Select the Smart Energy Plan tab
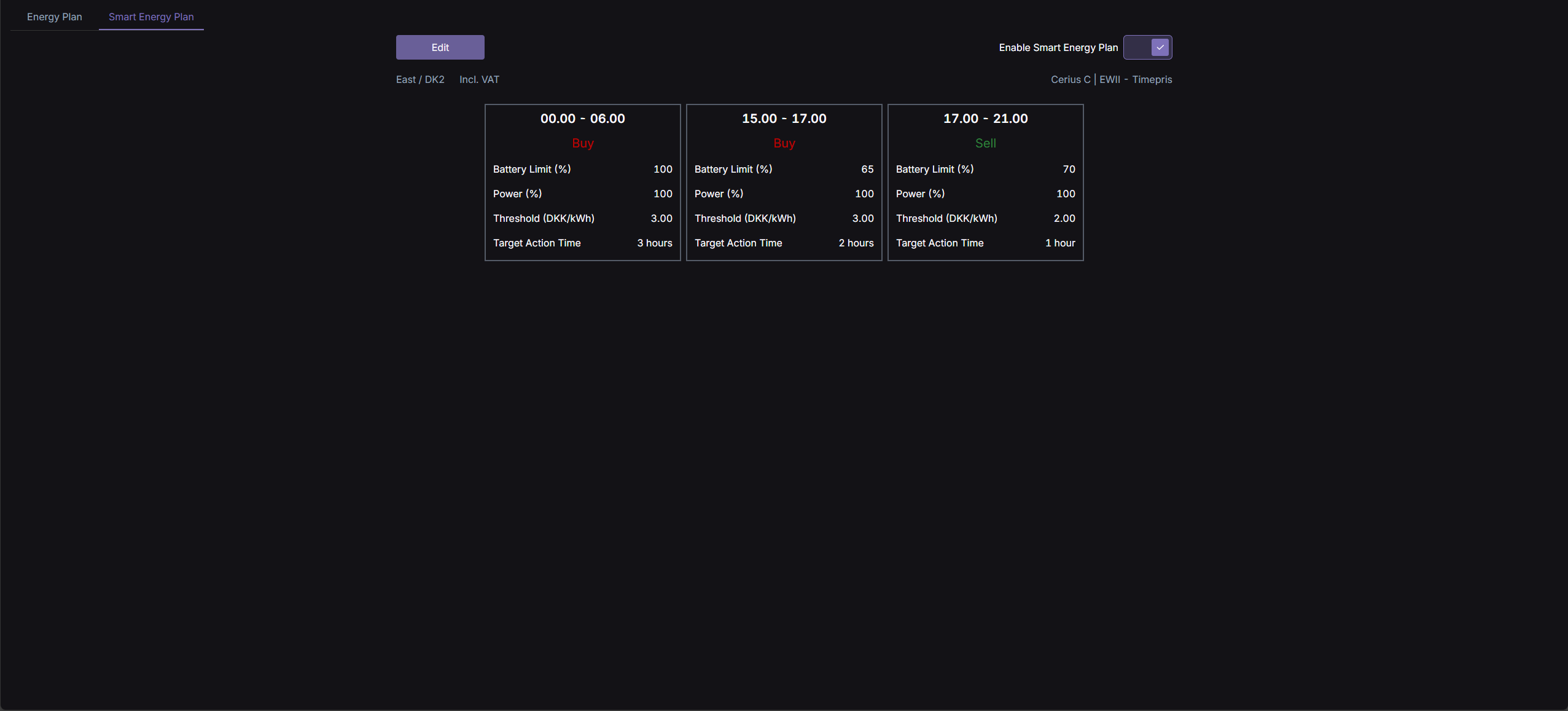This screenshot has width=1568, height=711. [x=151, y=17]
